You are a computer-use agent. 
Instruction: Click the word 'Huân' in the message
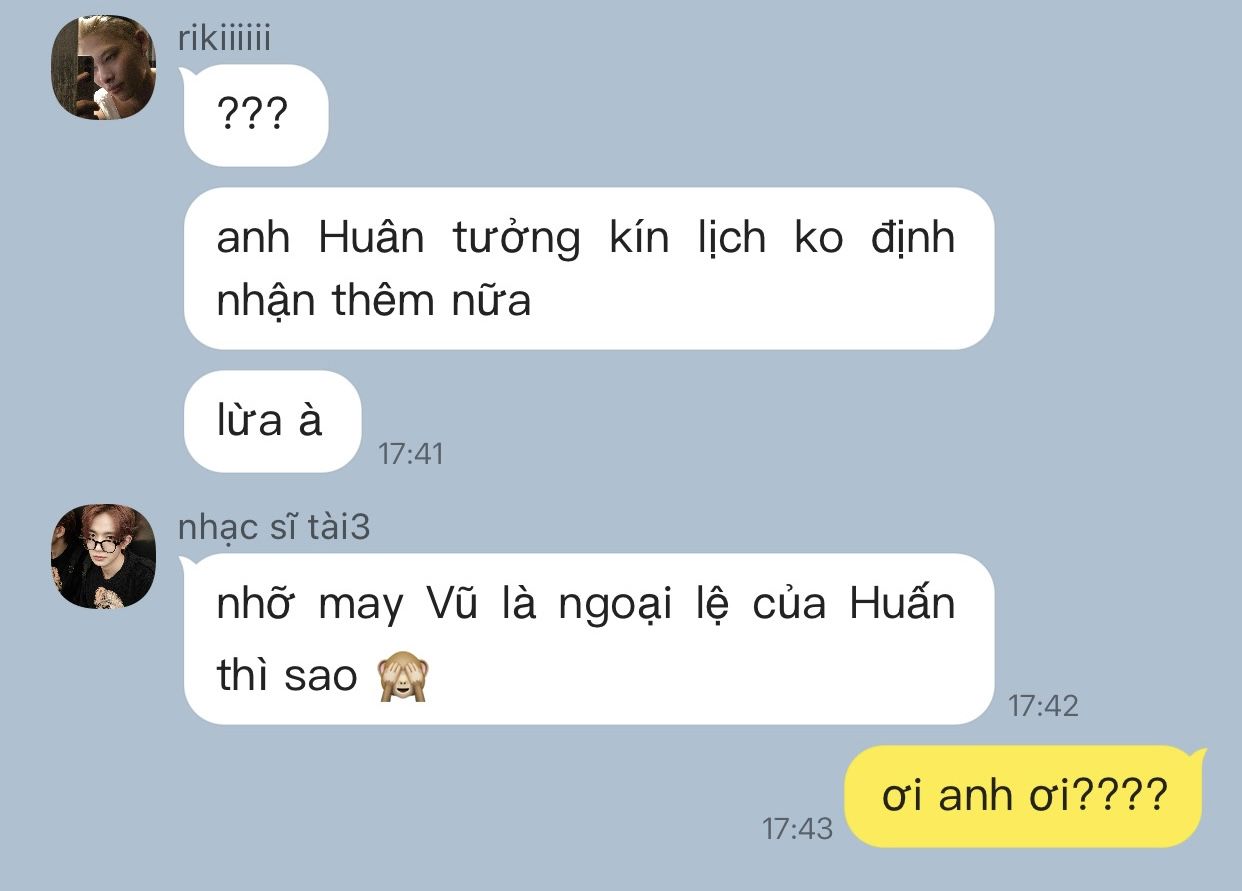point(371,239)
